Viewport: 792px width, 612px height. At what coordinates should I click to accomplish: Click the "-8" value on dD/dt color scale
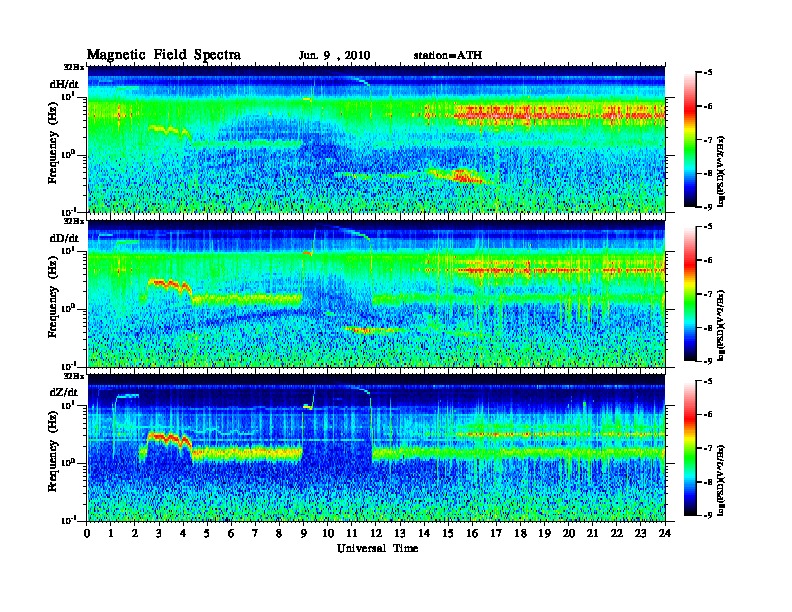coord(708,328)
